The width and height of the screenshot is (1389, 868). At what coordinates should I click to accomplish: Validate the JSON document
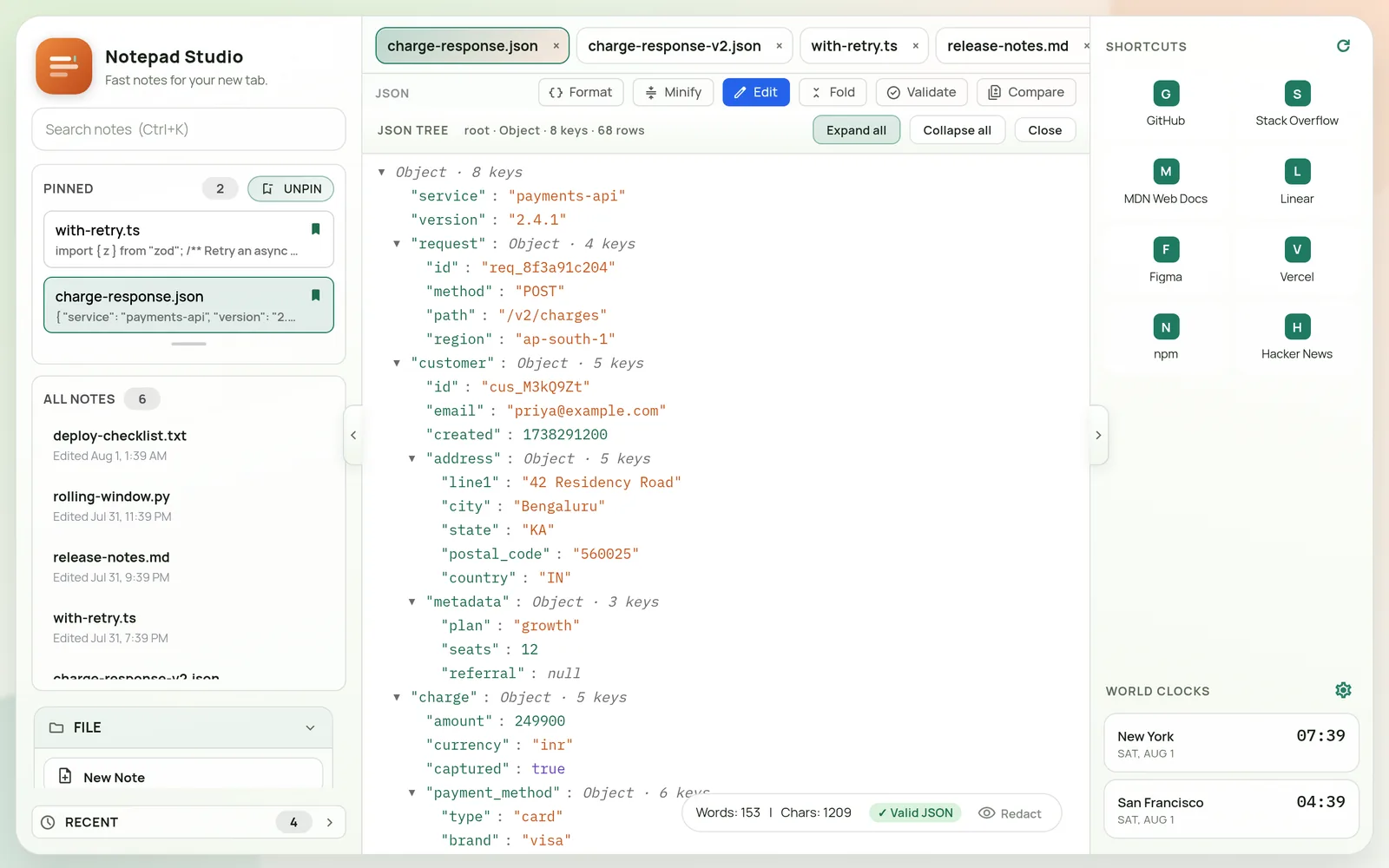point(921,92)
